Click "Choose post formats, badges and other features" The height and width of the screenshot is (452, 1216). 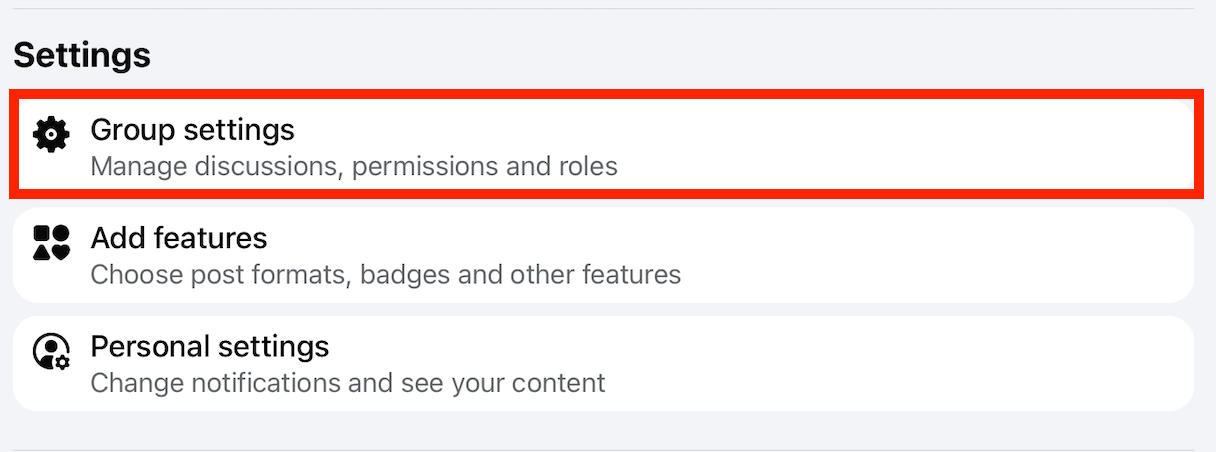point(386,274)
